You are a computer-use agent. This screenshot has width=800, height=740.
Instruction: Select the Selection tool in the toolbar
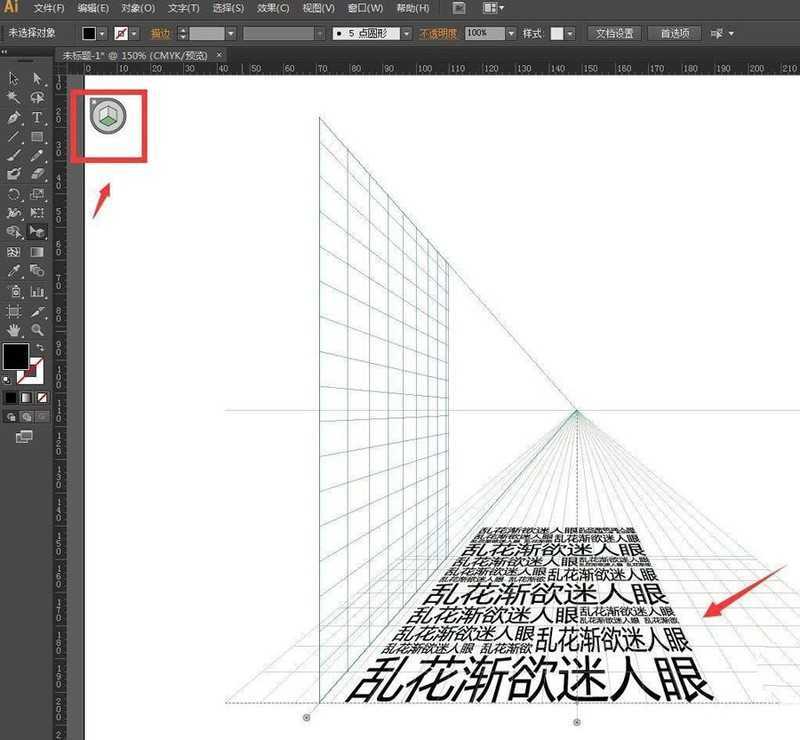[13, 77]
